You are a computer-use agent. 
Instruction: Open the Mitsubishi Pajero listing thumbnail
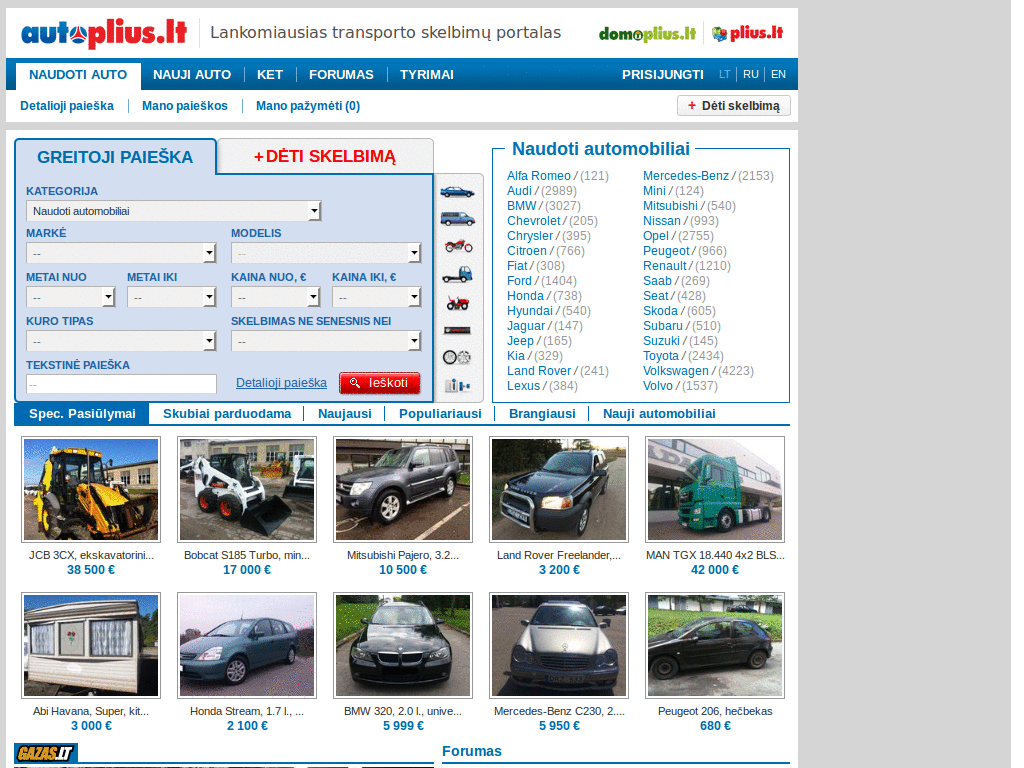403,490
